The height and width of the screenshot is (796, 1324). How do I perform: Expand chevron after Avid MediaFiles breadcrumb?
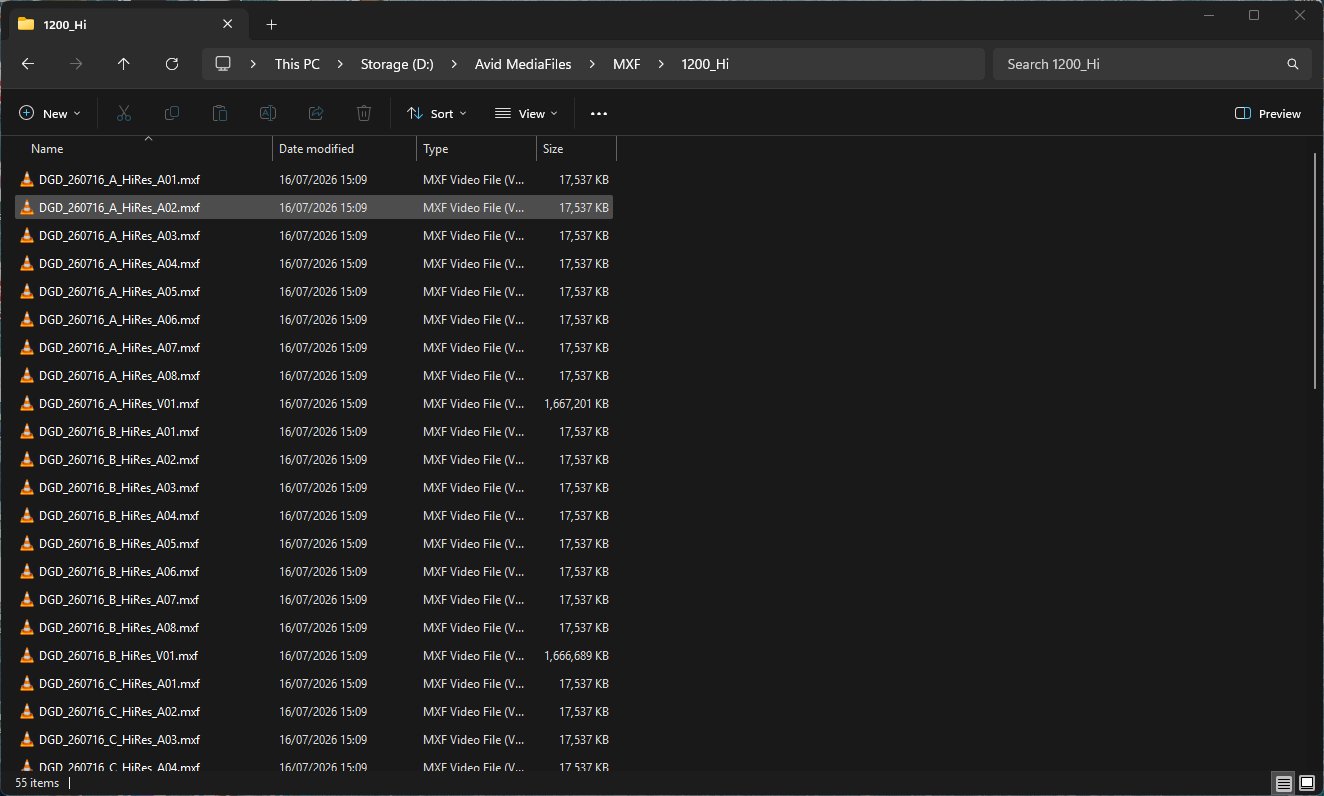pyautogui.click(x=593, y=64)
